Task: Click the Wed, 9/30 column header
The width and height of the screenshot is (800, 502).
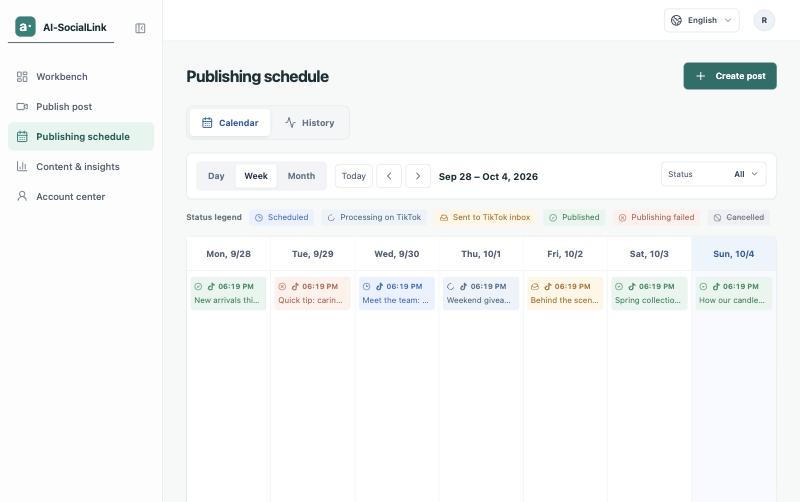Action: tap(397, 254)
